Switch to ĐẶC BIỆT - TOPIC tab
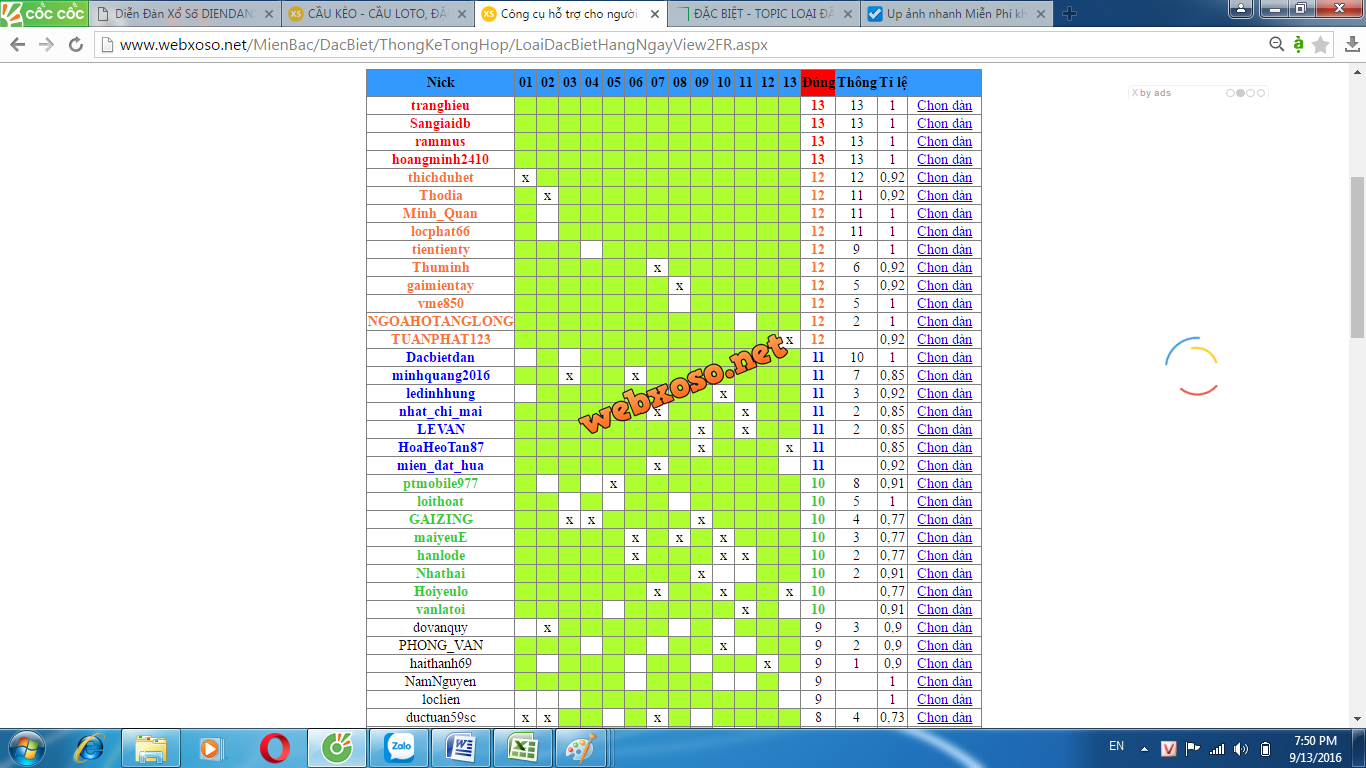This screenshot has width=1366, height=768. tap(762, 14)
